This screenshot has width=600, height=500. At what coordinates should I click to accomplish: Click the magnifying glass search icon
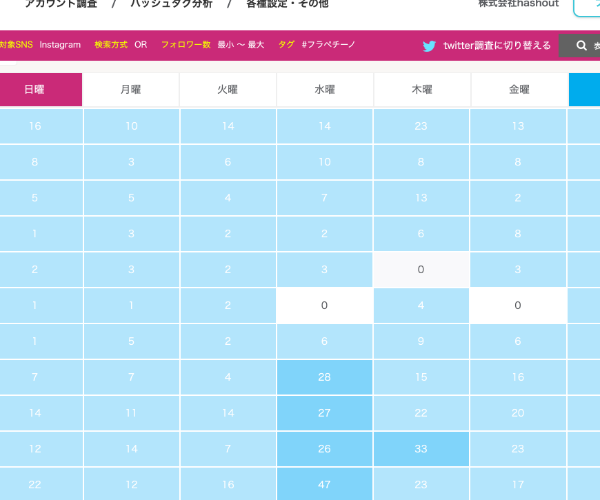point(581,46)
